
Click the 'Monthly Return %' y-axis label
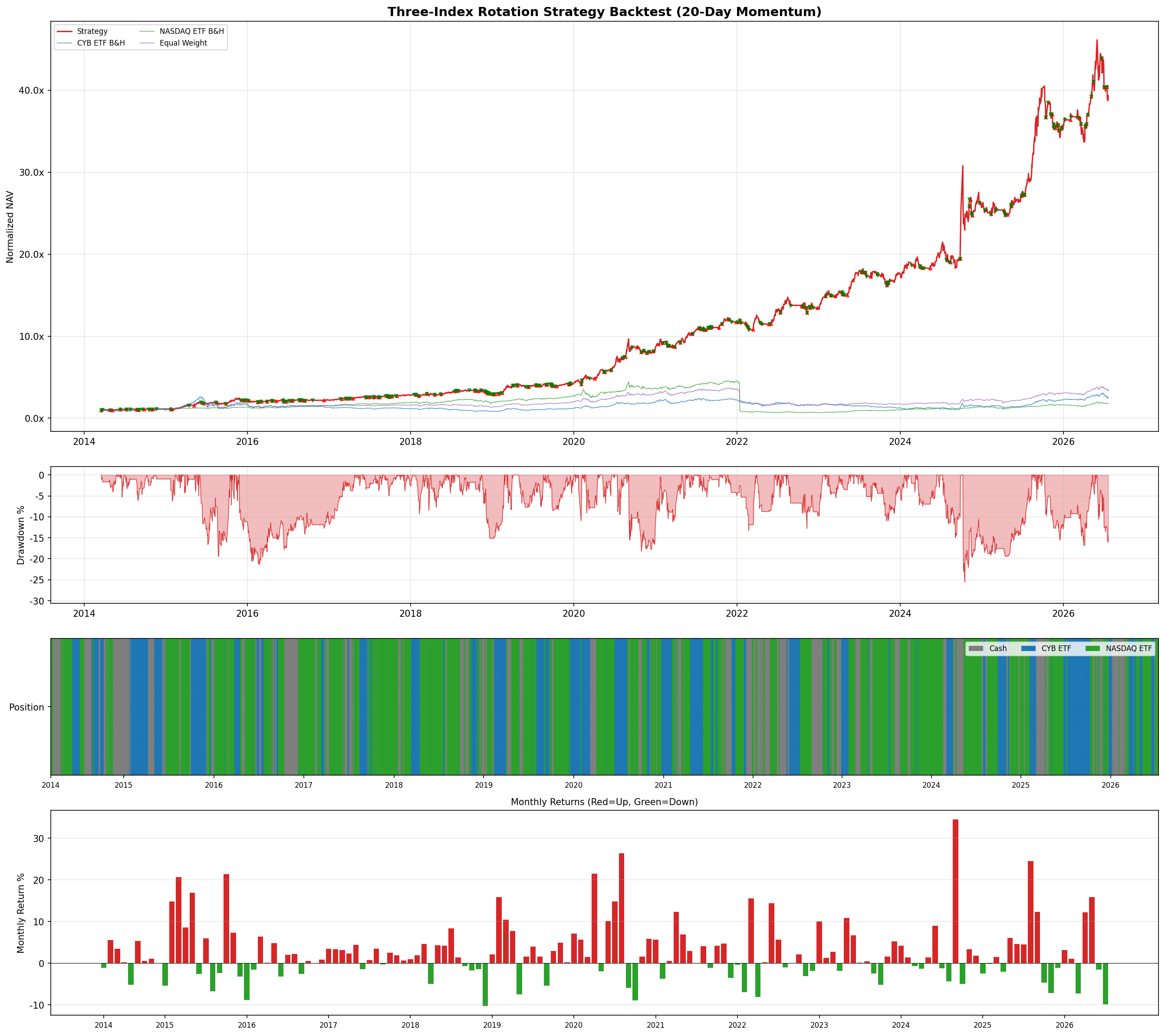point(21,914)
